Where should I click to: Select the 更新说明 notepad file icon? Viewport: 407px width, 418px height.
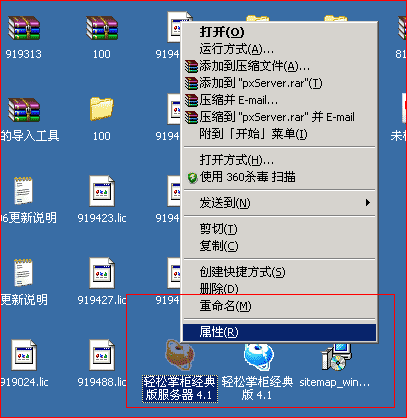24,273
